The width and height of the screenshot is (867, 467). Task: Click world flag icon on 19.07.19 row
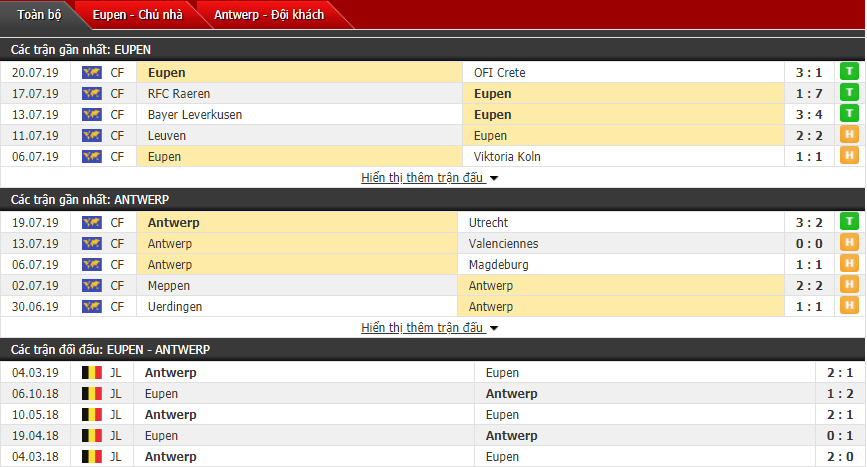click(x=92, y=222)
